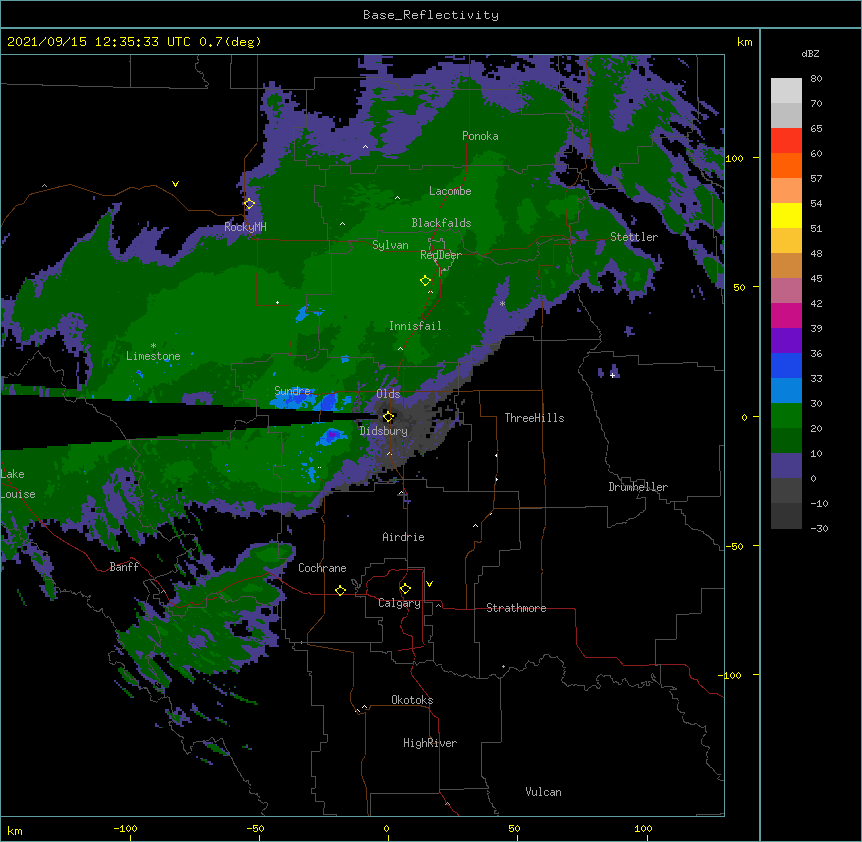This screenshot has height=842, width=862.
Task: Click the yellow radar site marker near Olds
Action: click(389, 417)
